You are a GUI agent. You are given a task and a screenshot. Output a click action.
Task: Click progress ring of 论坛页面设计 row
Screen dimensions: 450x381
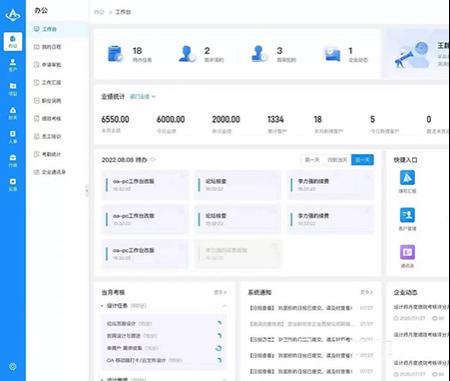click(x=219, y=323)
